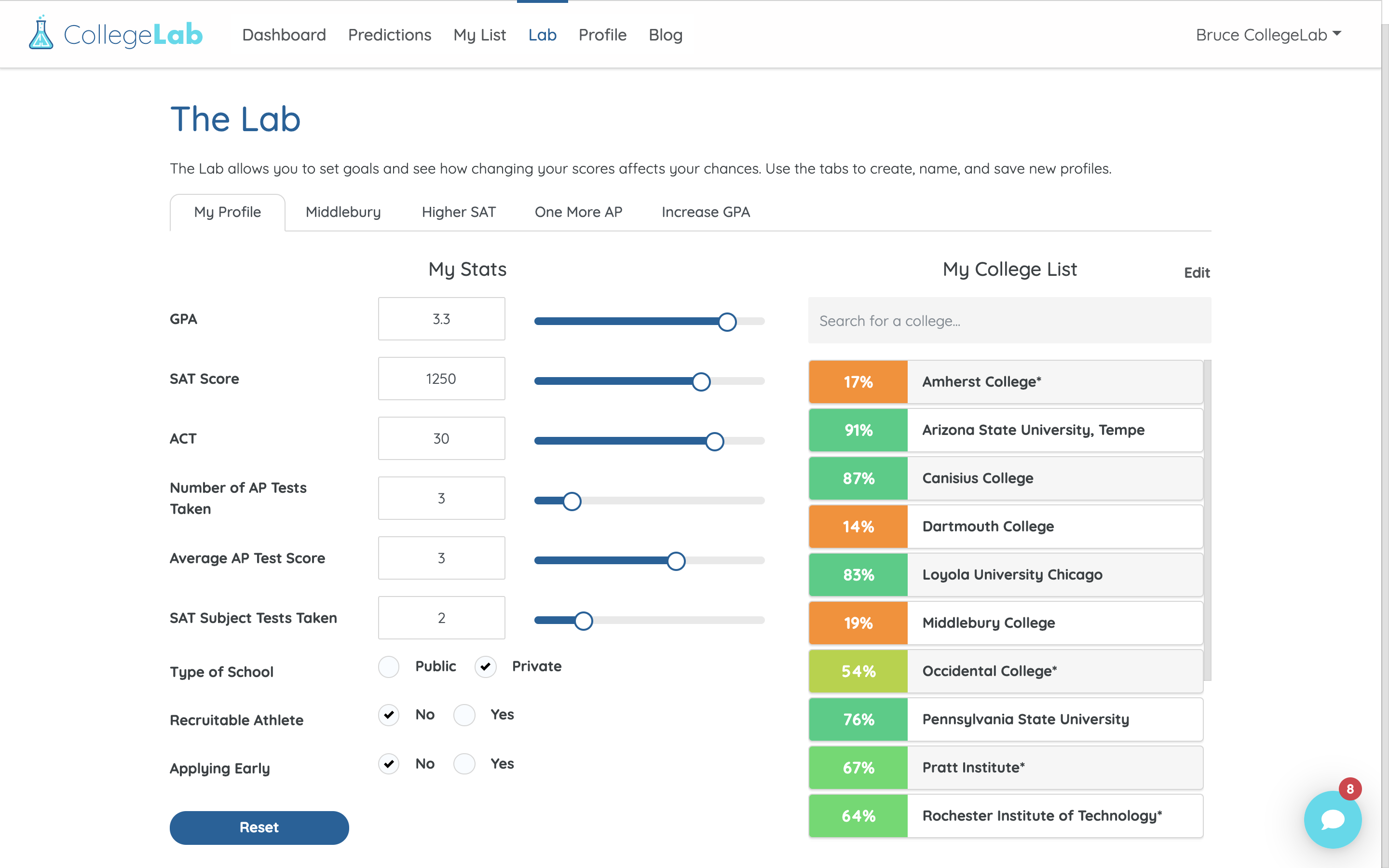
Task: Select Lab in top navigation
Action: point(543,34)
